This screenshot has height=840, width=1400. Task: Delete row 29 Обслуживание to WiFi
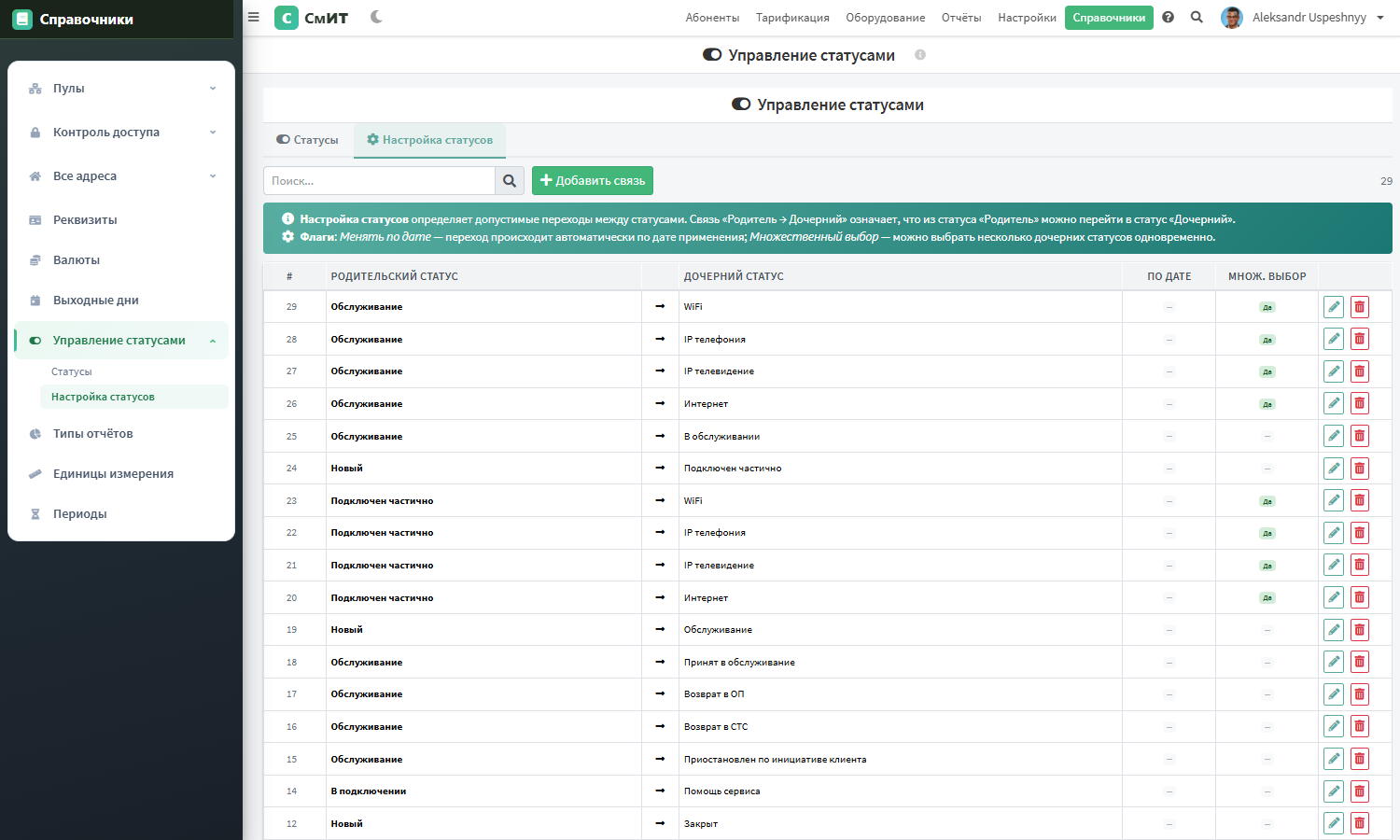pos(1360,307)
